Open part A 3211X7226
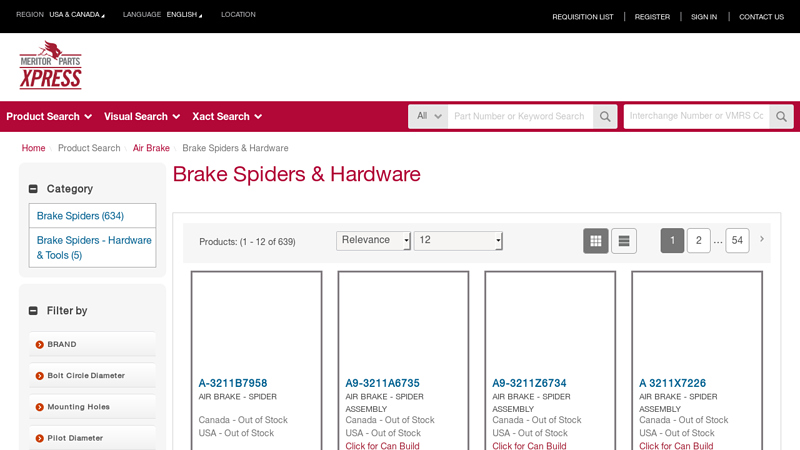The image size is (800, 450). coord(672,383)
